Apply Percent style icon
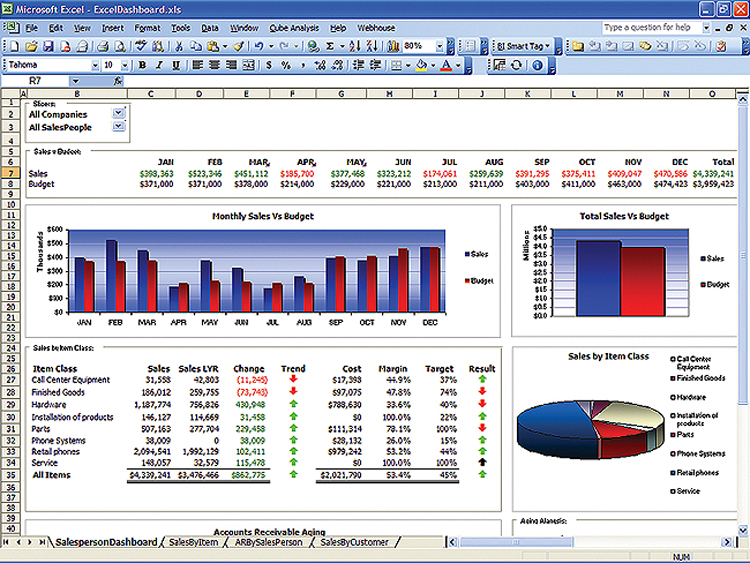The image size is (750, 563). coord(286,66)
